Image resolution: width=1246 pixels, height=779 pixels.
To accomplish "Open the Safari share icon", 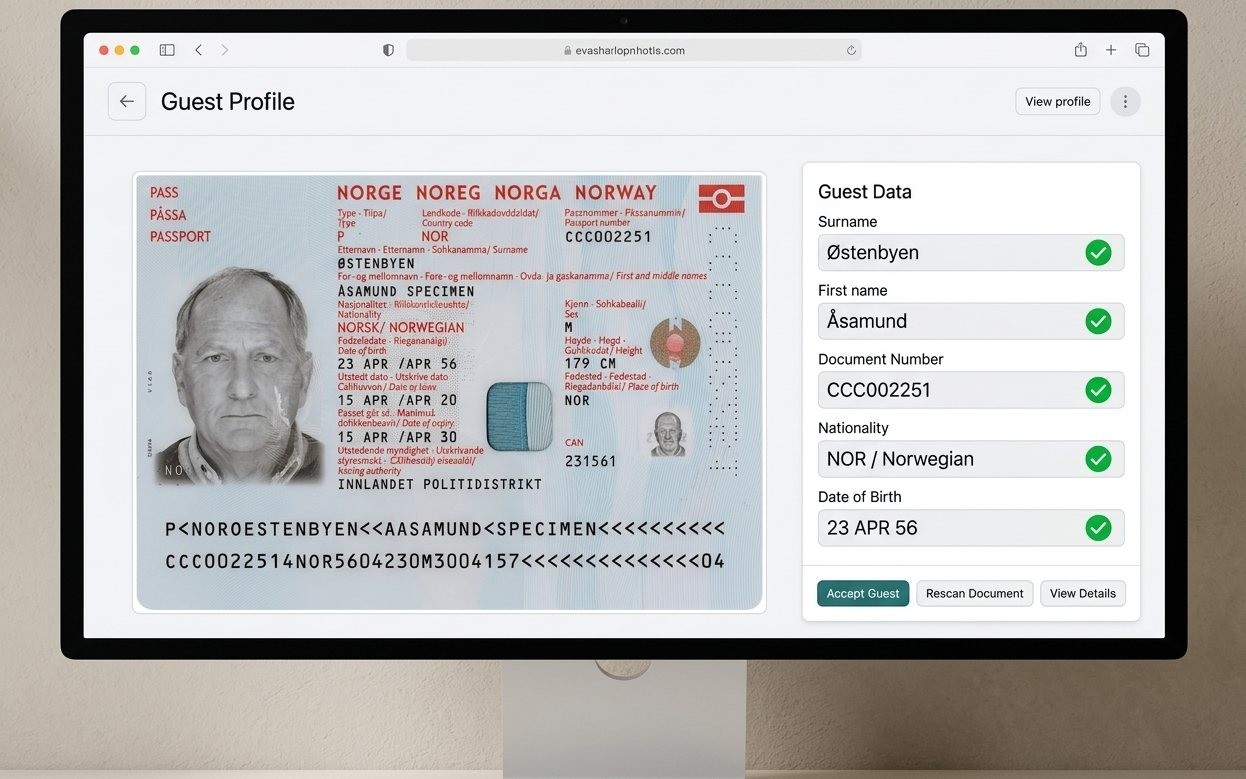I will 1080,50.
